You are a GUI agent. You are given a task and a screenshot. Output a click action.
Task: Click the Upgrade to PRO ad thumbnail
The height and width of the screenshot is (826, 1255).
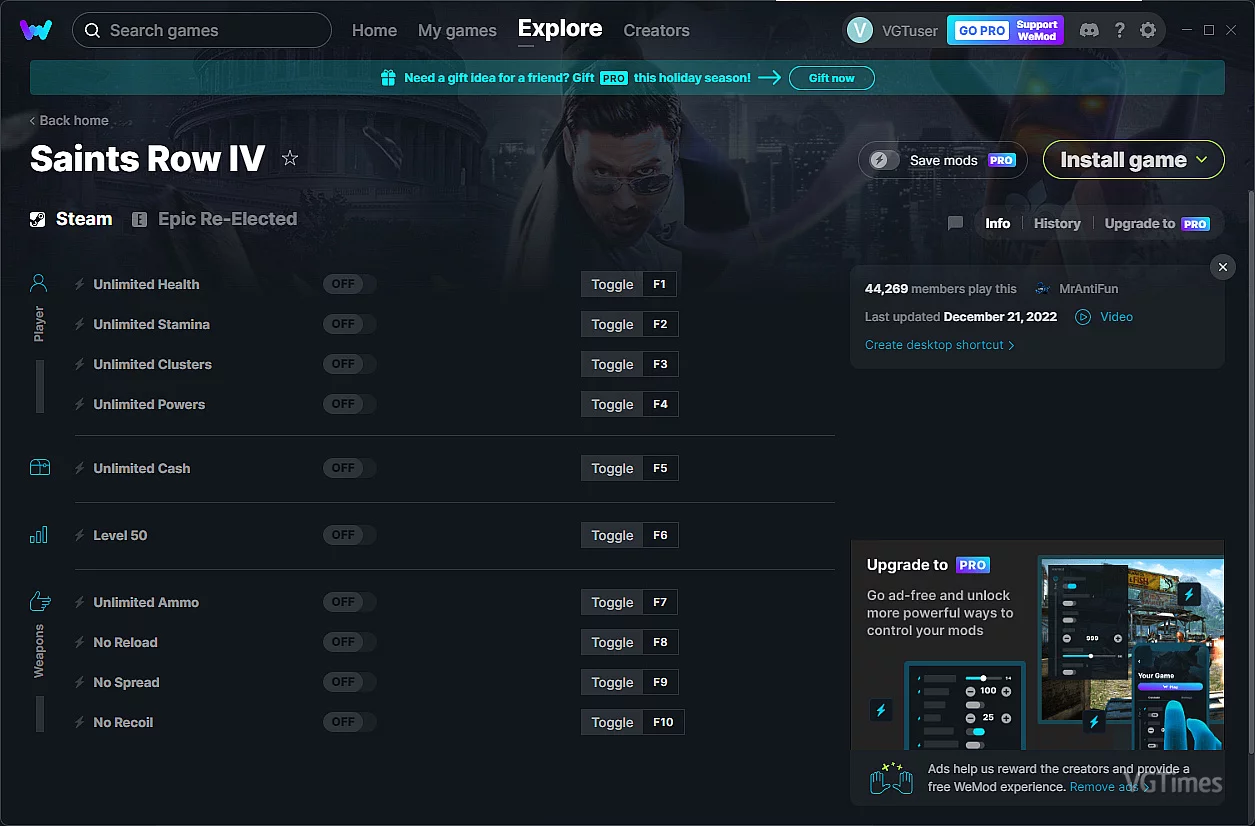(x=1038, y=645)
